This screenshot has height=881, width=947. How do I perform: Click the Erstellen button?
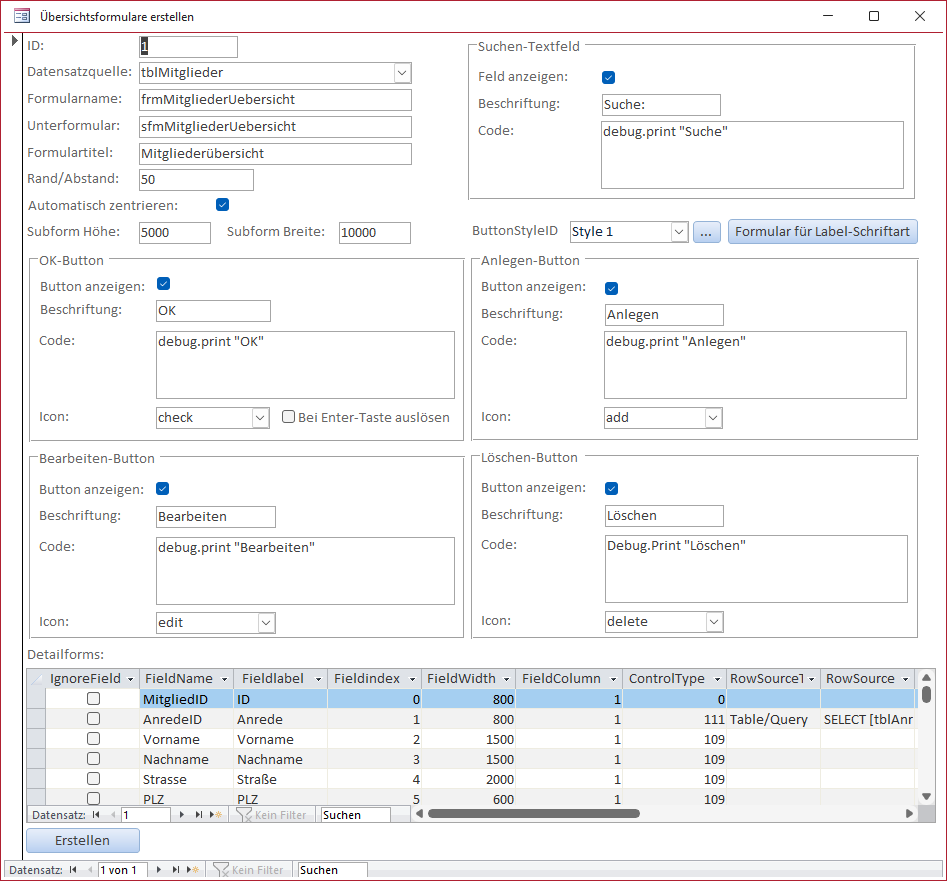[x=83, y=840]
